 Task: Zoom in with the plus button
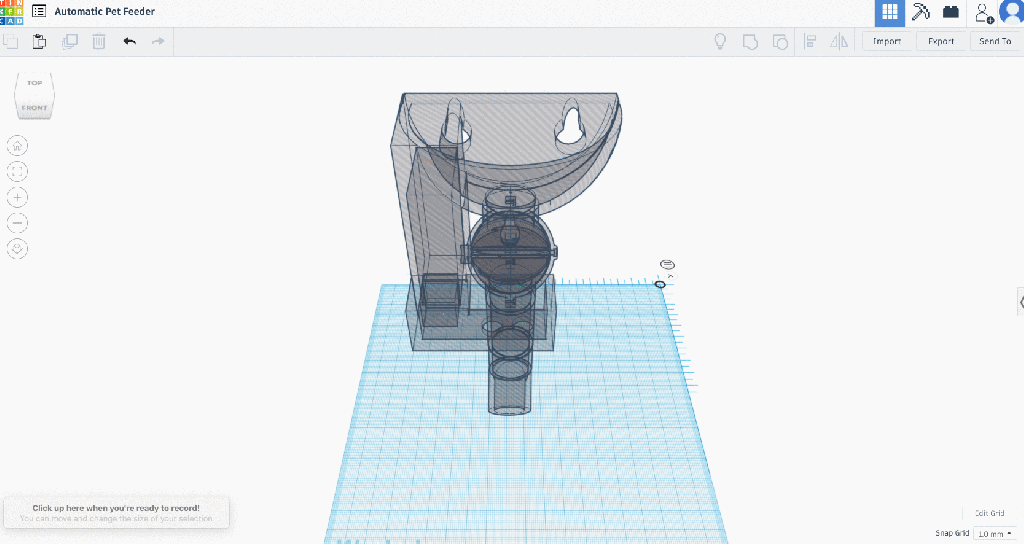point(18,197)
